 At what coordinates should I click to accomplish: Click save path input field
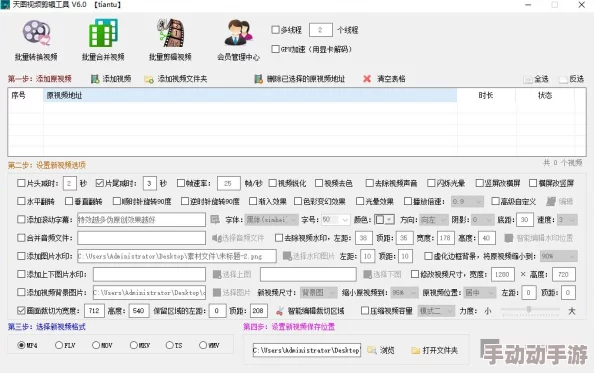307,350
